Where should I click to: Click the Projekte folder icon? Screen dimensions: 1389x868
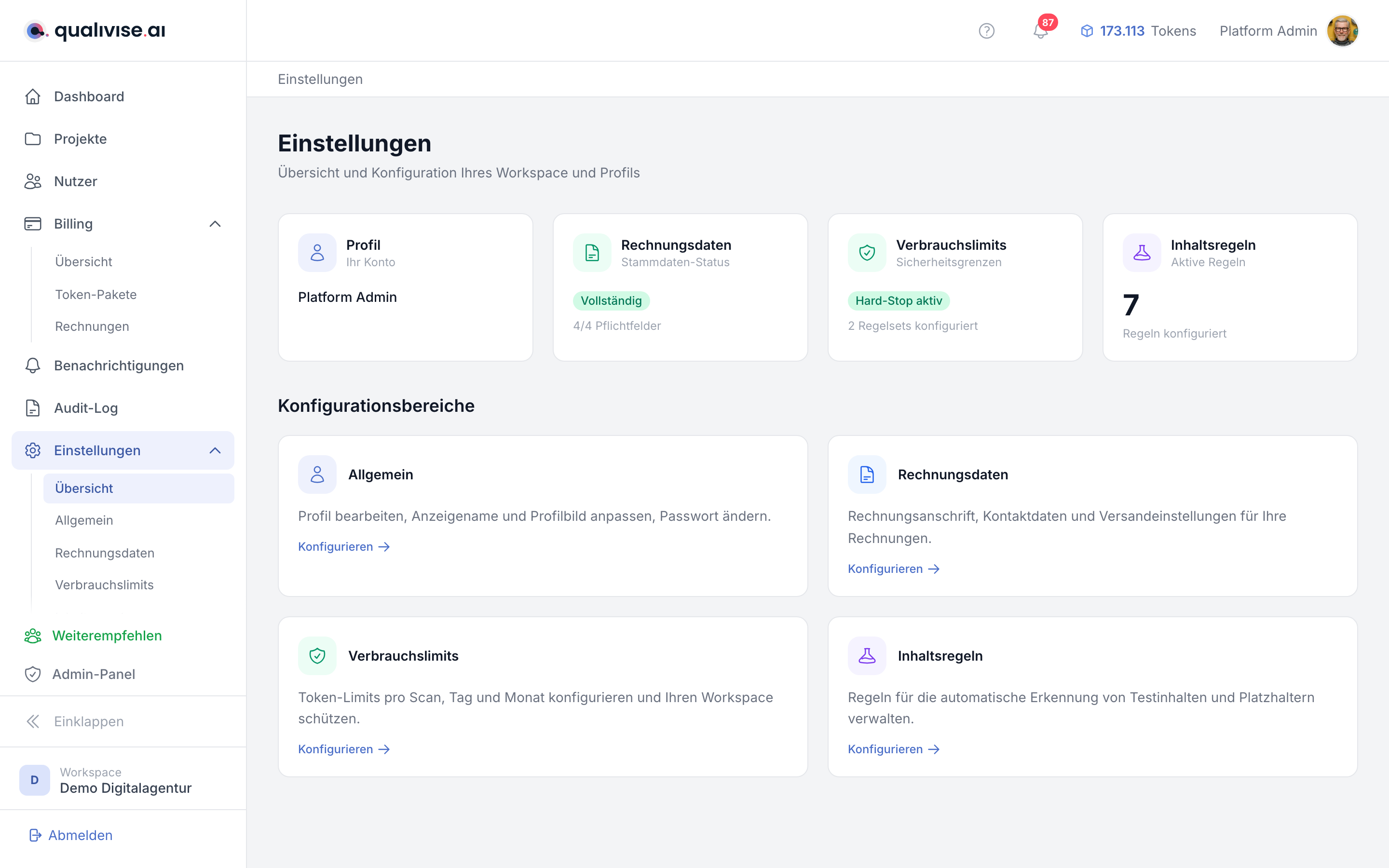pyautogui.click(x=33, y=139)
